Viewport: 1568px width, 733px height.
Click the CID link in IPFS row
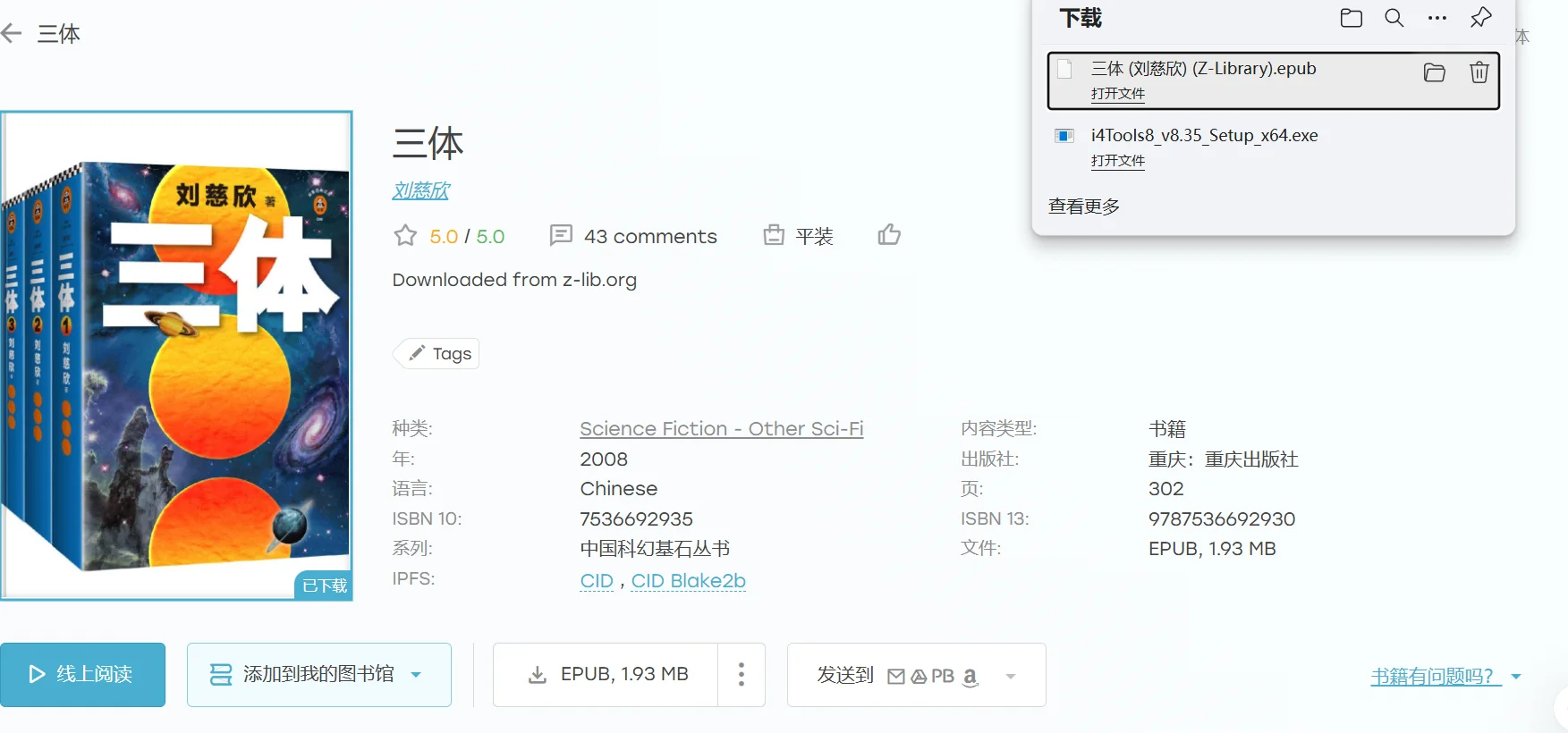[x=597, y=581]
